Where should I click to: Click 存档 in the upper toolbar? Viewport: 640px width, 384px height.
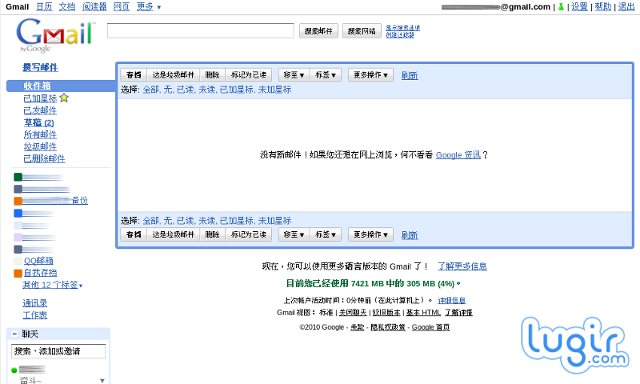pos(133,75)
